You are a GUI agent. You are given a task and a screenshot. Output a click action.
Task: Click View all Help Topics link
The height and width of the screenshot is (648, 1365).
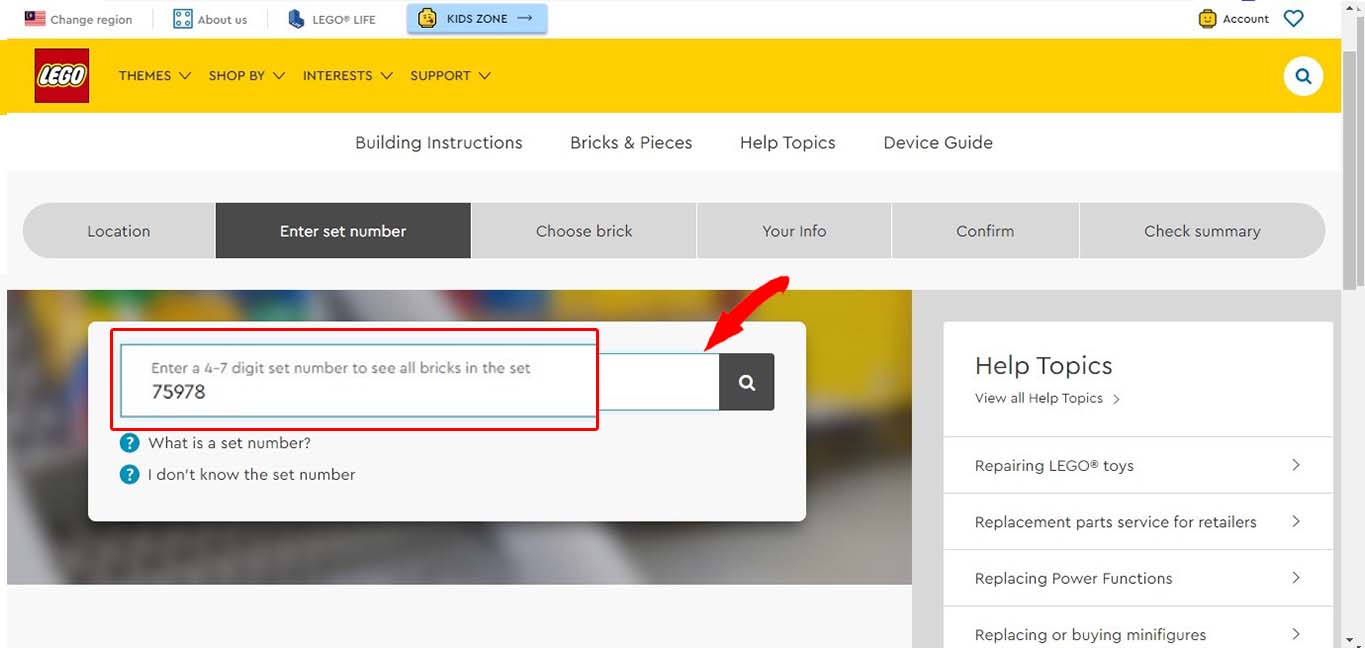click(x=1039, y=398)
